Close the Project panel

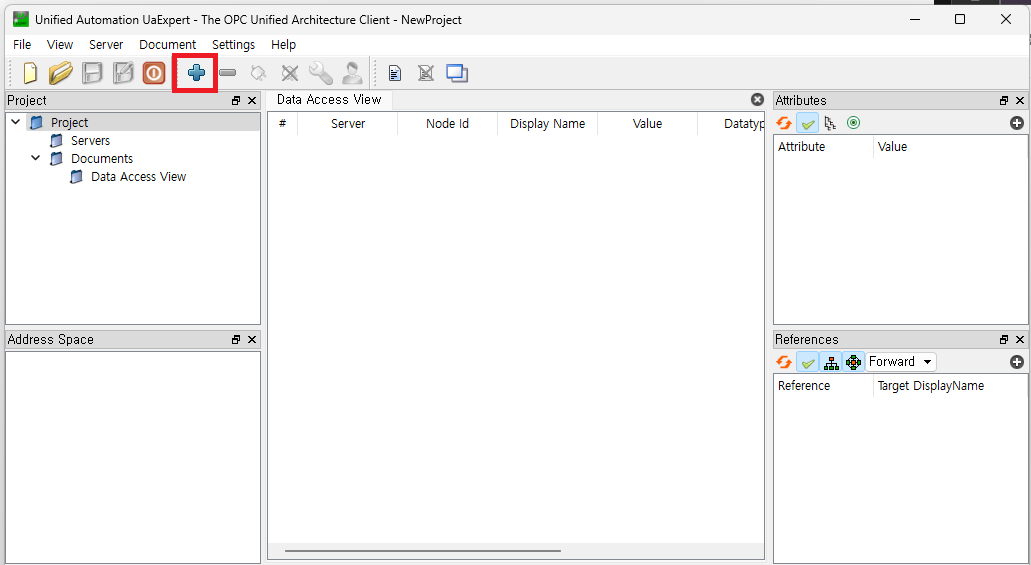click(x=252, y=101)
